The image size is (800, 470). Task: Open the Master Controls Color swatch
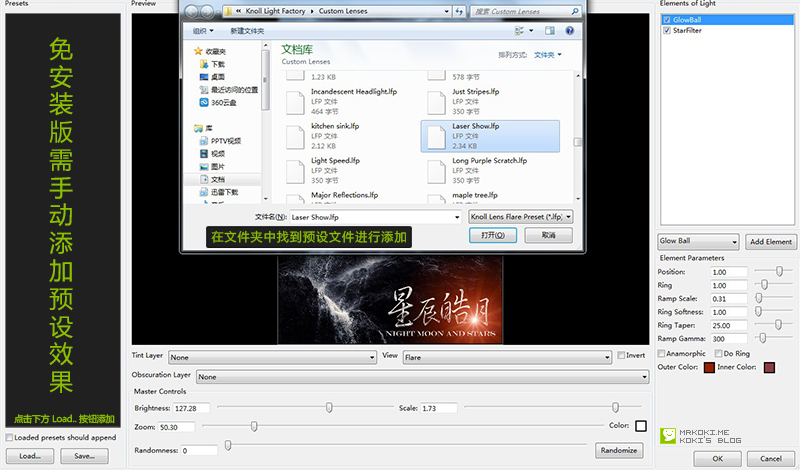click(x=641, y=426)
